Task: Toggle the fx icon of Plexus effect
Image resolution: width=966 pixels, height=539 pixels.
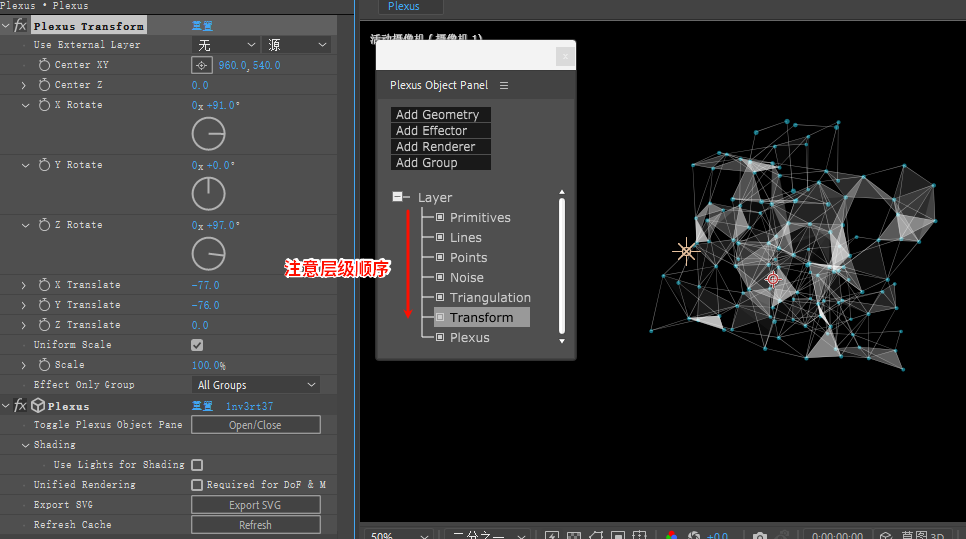Action: pos(20,405)
